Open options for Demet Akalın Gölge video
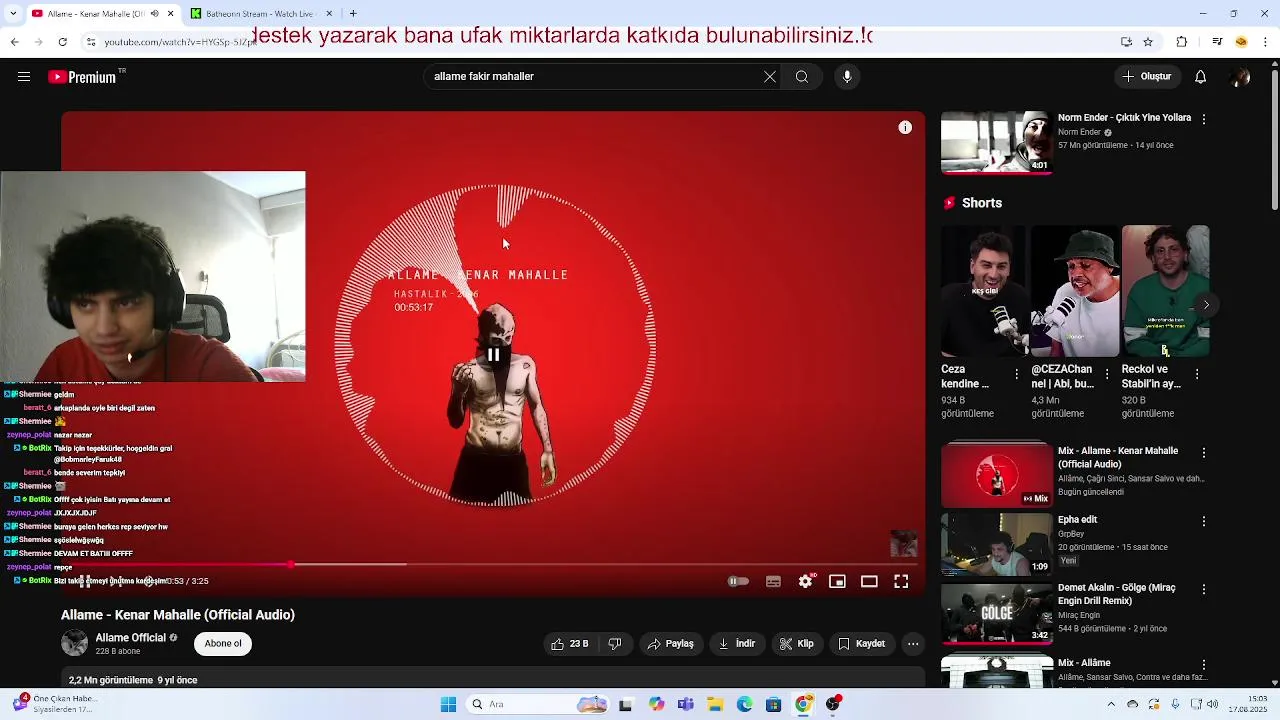Image resolution: width=1280 pixels, height=720 pixels. pos(1204,589)
